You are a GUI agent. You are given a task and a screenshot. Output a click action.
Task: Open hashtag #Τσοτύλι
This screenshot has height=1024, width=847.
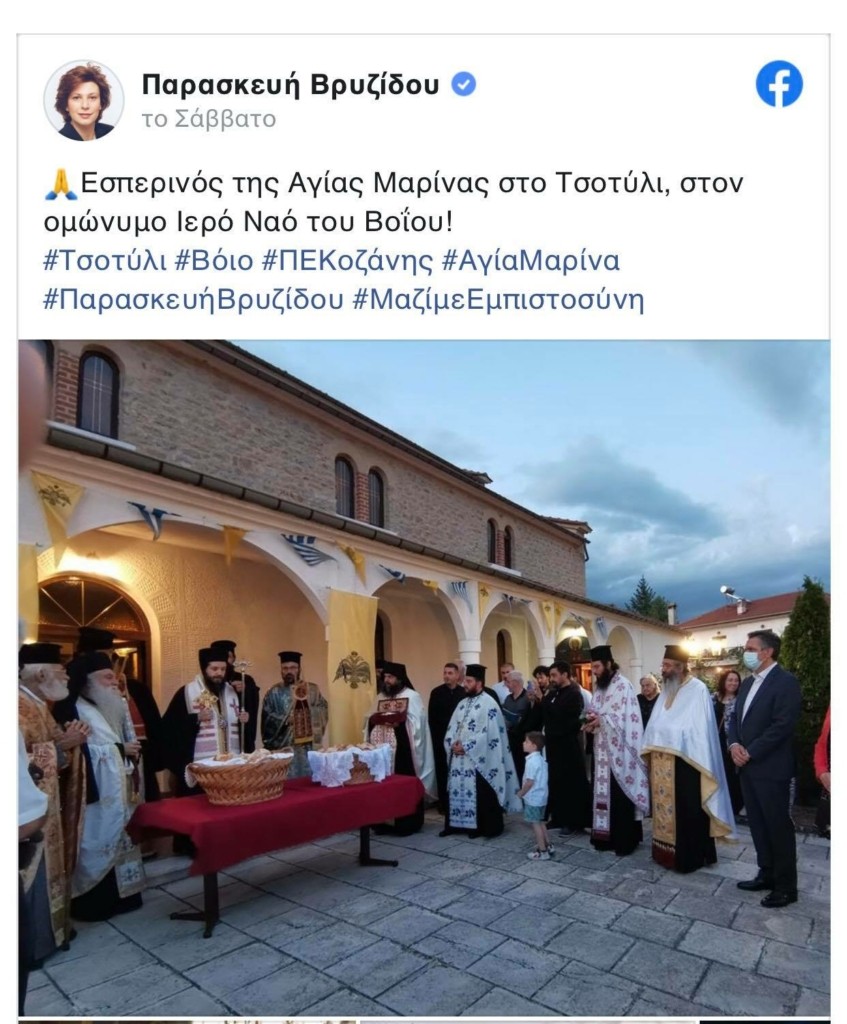tap(104, 261)
